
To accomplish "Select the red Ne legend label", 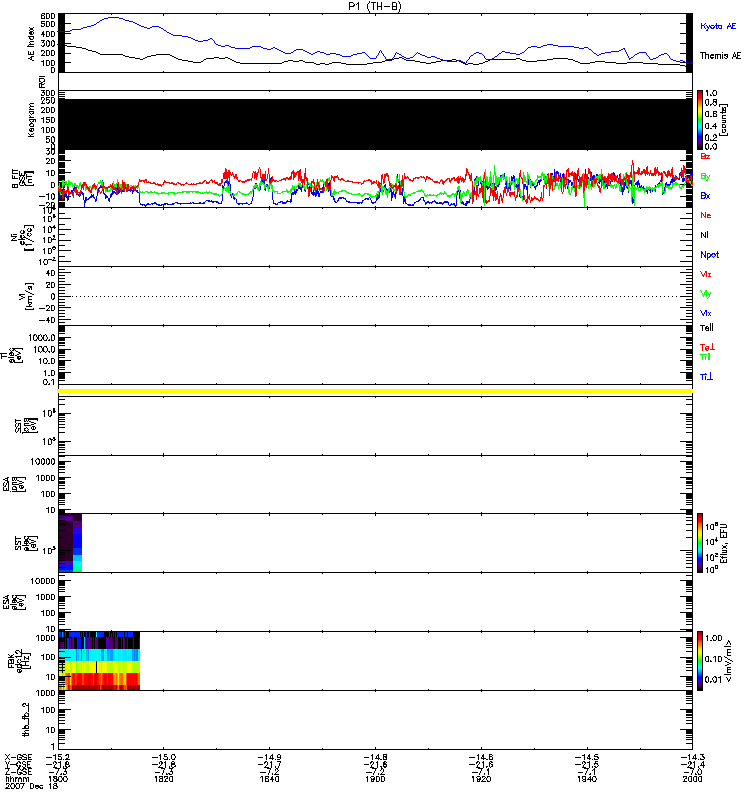I will tap(706, 215).
